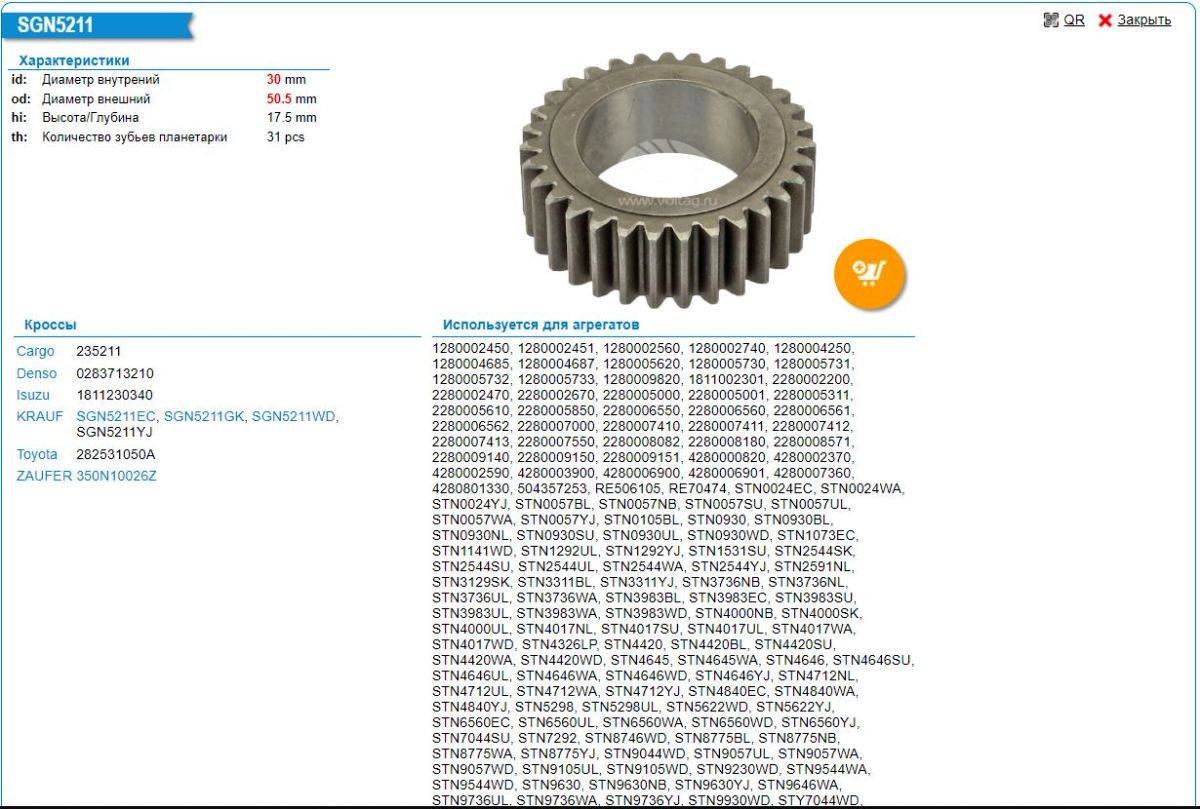Click the QR code icon

click(1050, 20)
